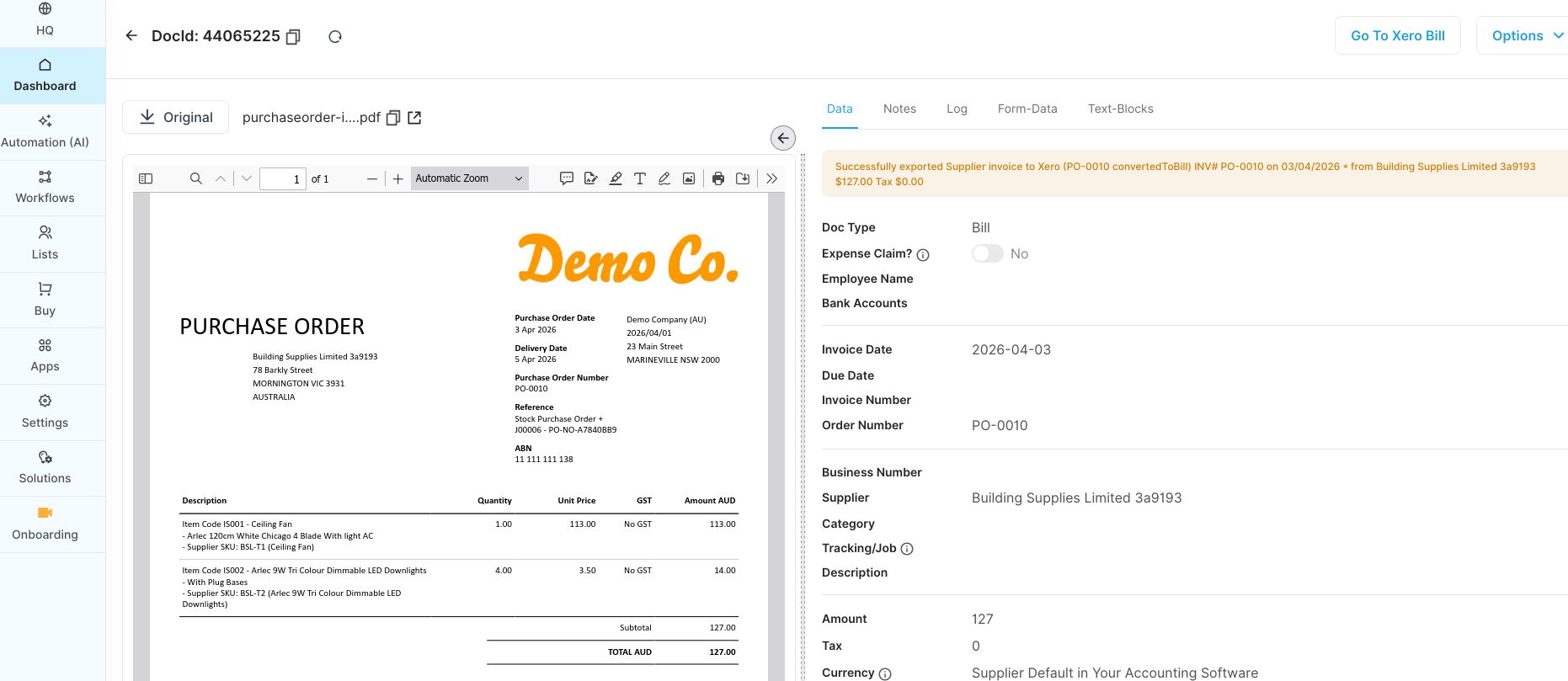
Task: Copy the DocId to clipboard
Action: (293, 36)
